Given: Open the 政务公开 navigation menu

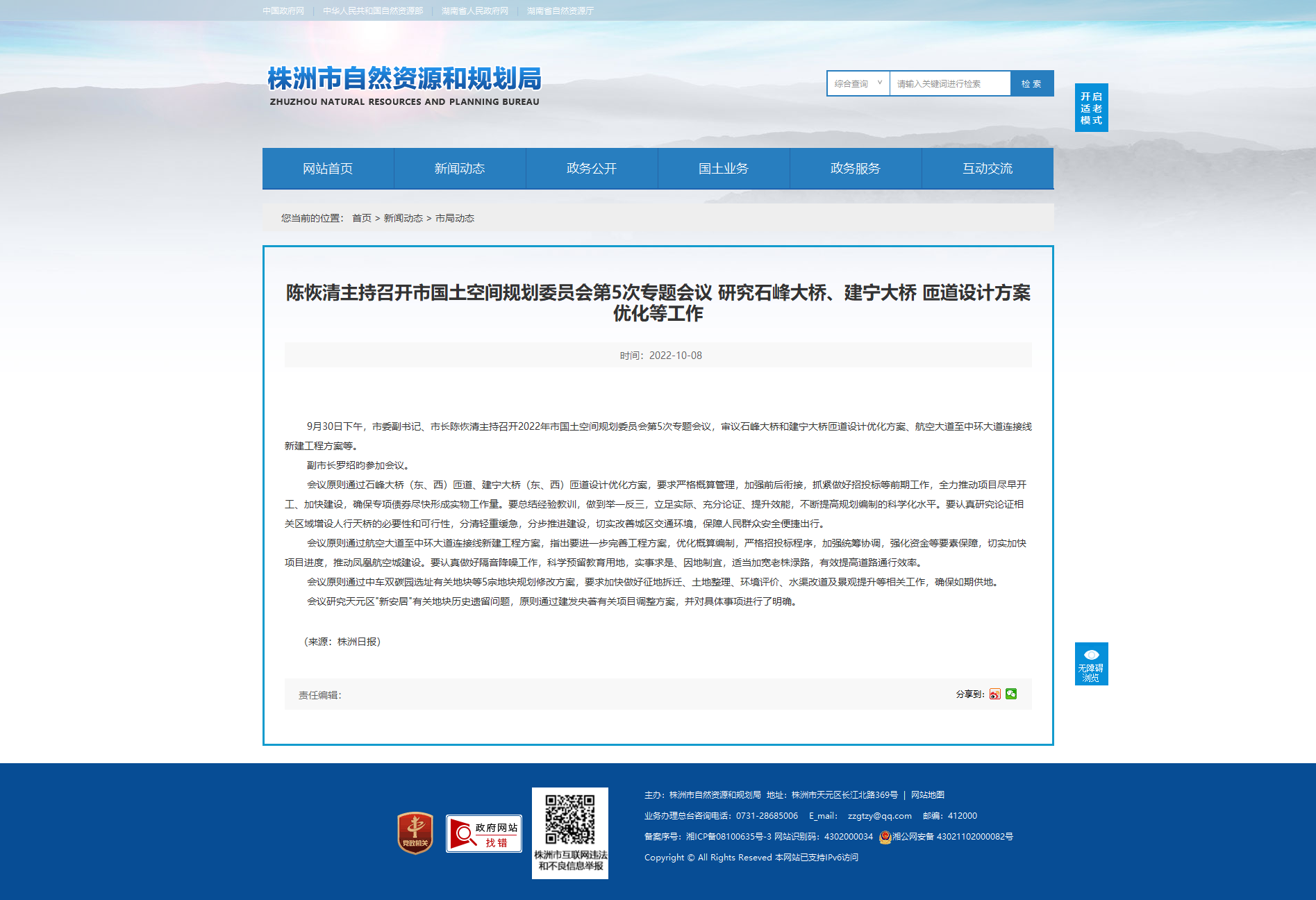Looking at the screenshot, I should click(592, 168).
